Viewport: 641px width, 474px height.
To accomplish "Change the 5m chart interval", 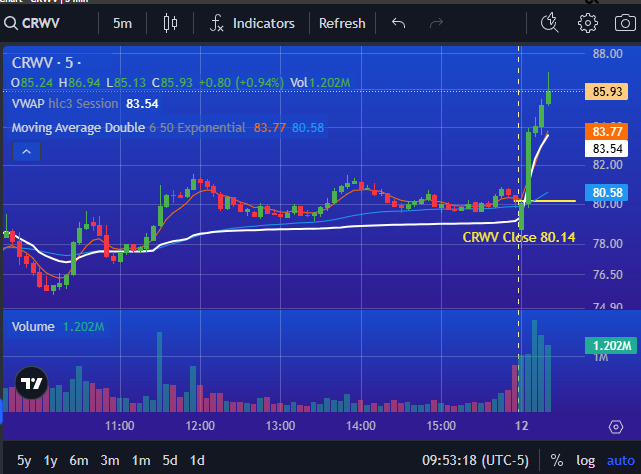I will (x=122, y=23).
